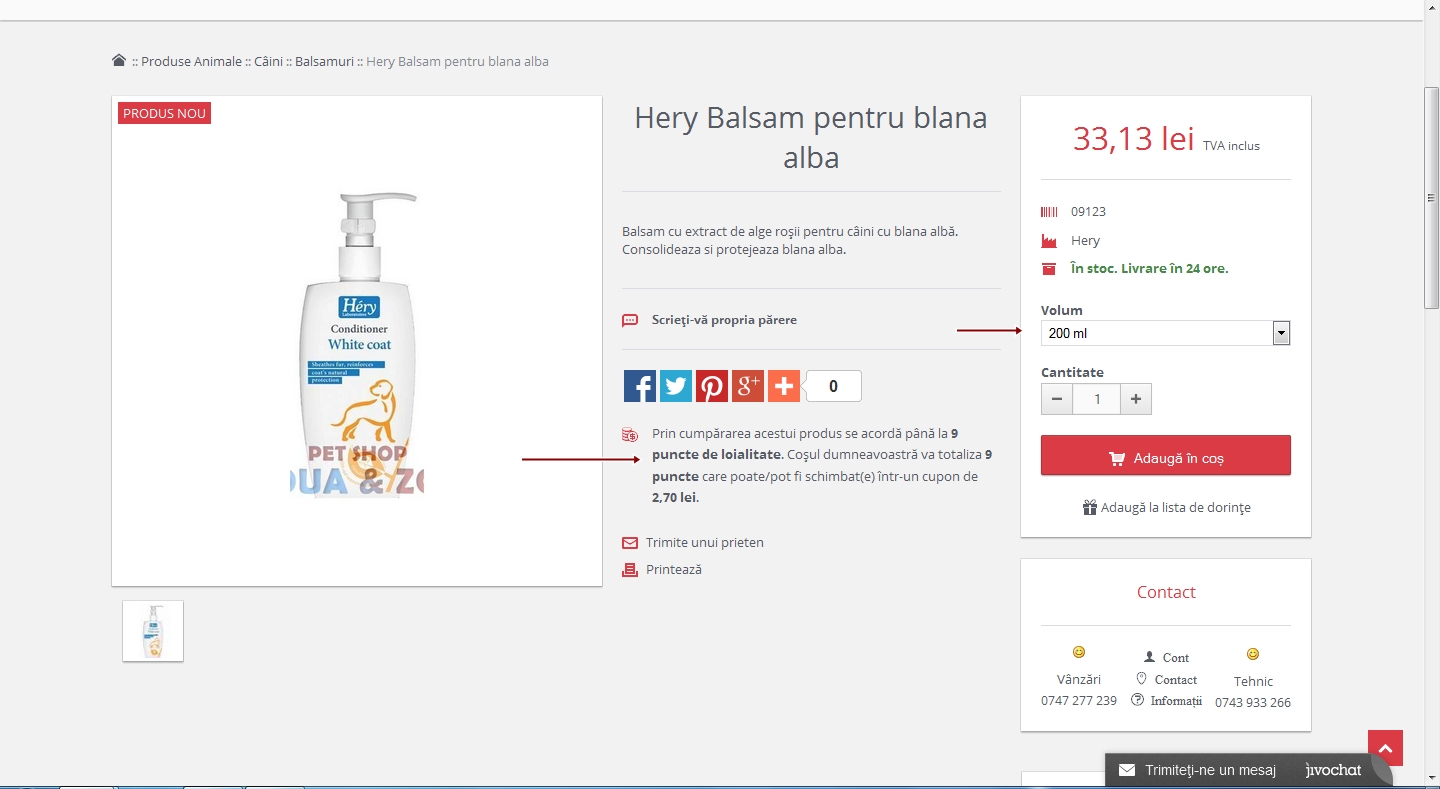The image size is (1440, 789).
Task: Click the Printează link
Action: 674,569
